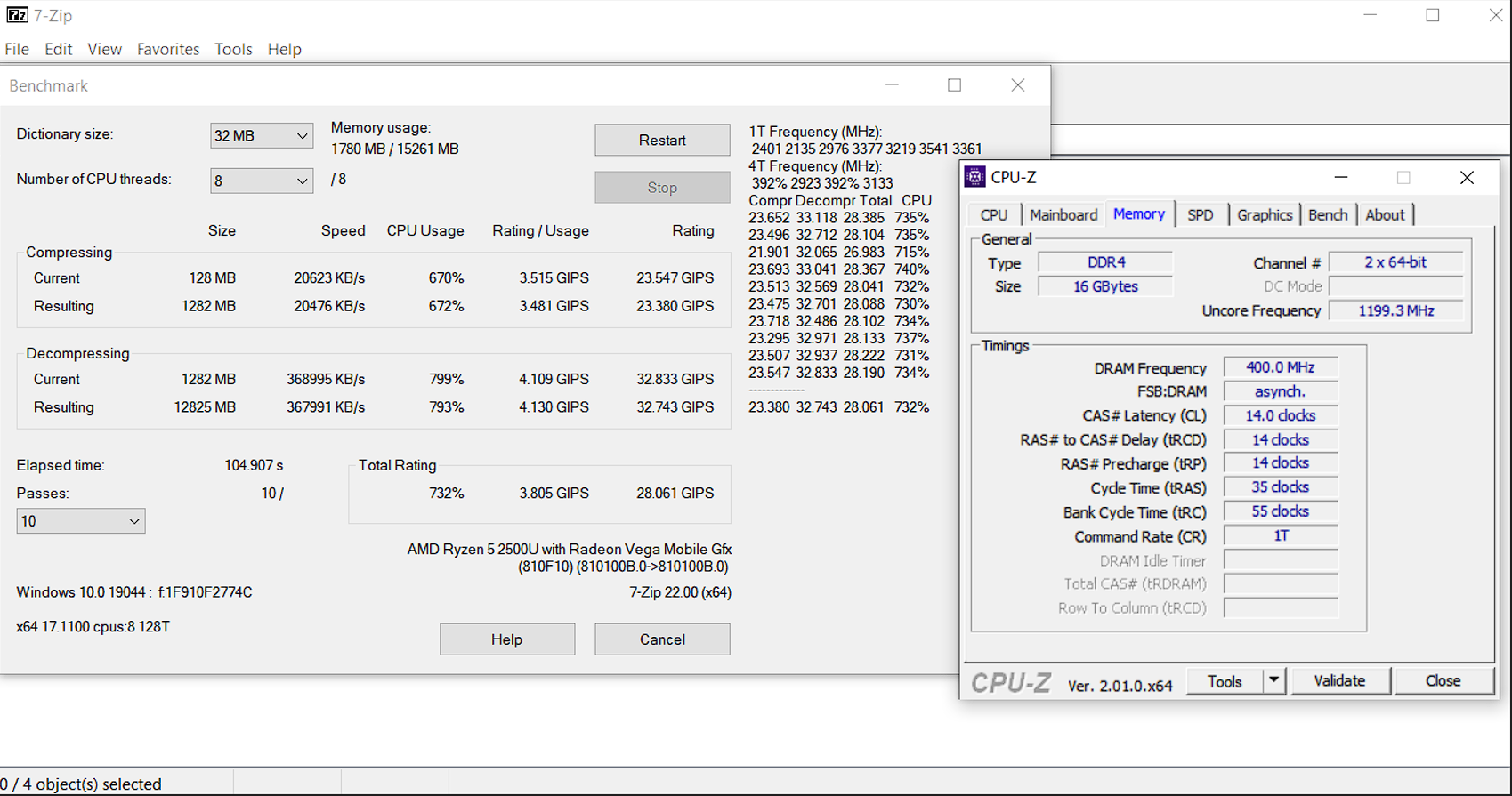This screenshot has width=1512, height=796.
Task: Click the greyed Stop button
Action: tap(662, 188)
